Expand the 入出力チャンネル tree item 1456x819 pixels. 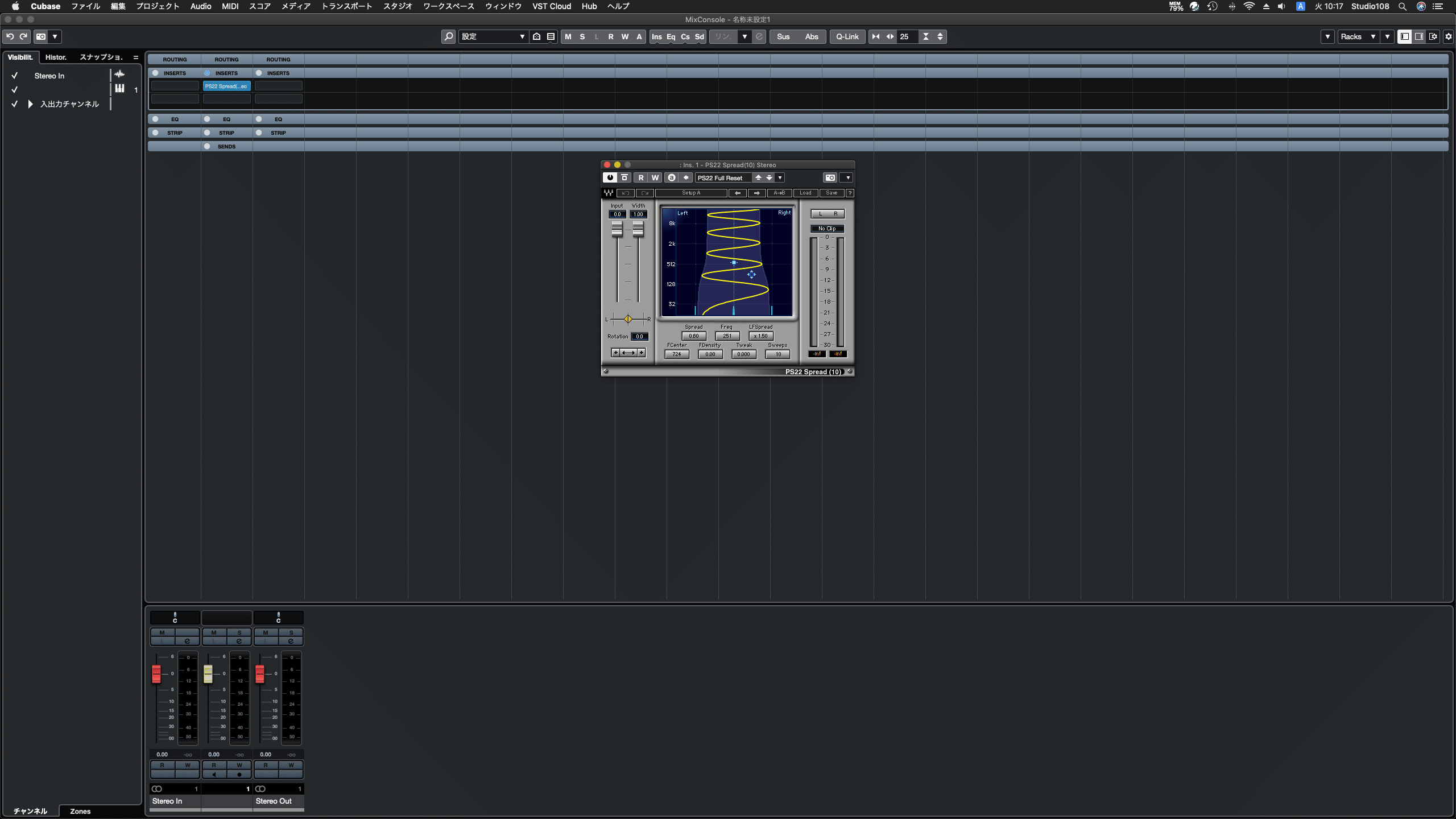[30, 104]
